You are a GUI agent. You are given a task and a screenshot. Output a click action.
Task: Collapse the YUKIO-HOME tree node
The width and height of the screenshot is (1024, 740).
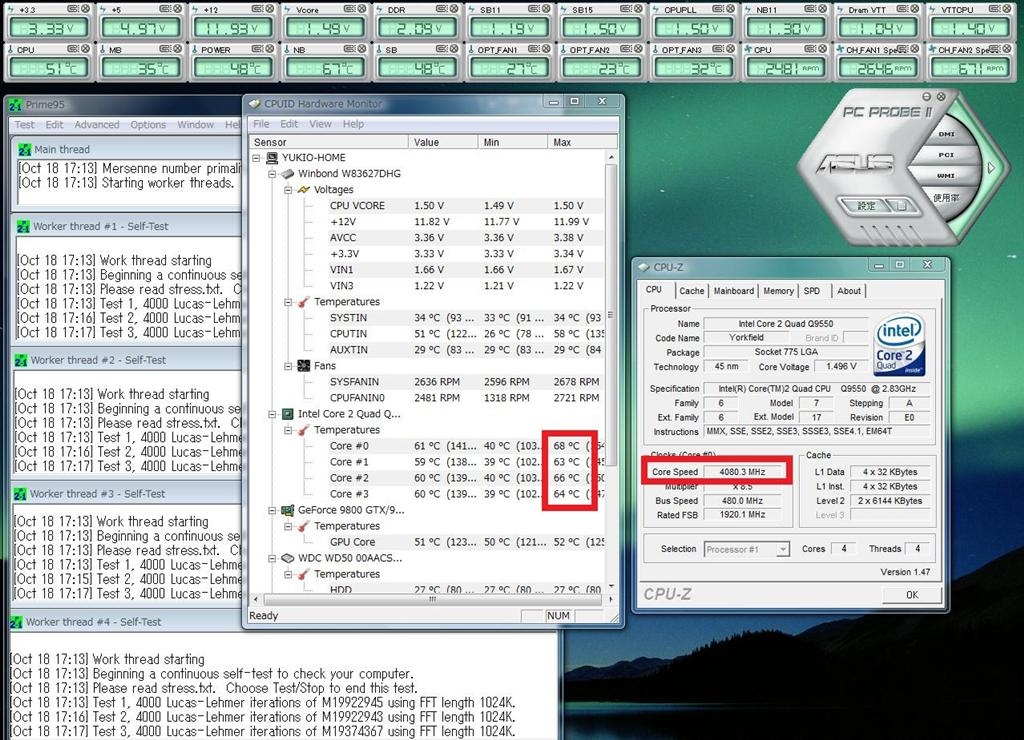[257, 158]
